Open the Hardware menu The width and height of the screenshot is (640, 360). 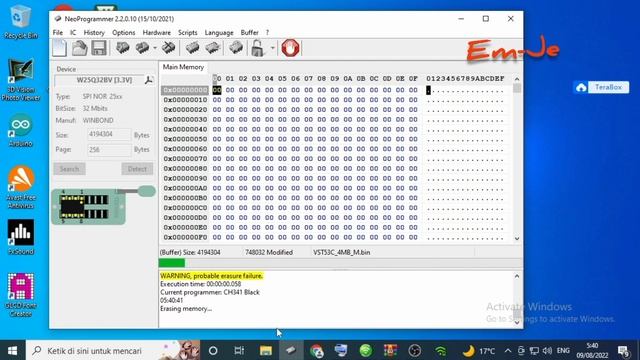point(157,33)
